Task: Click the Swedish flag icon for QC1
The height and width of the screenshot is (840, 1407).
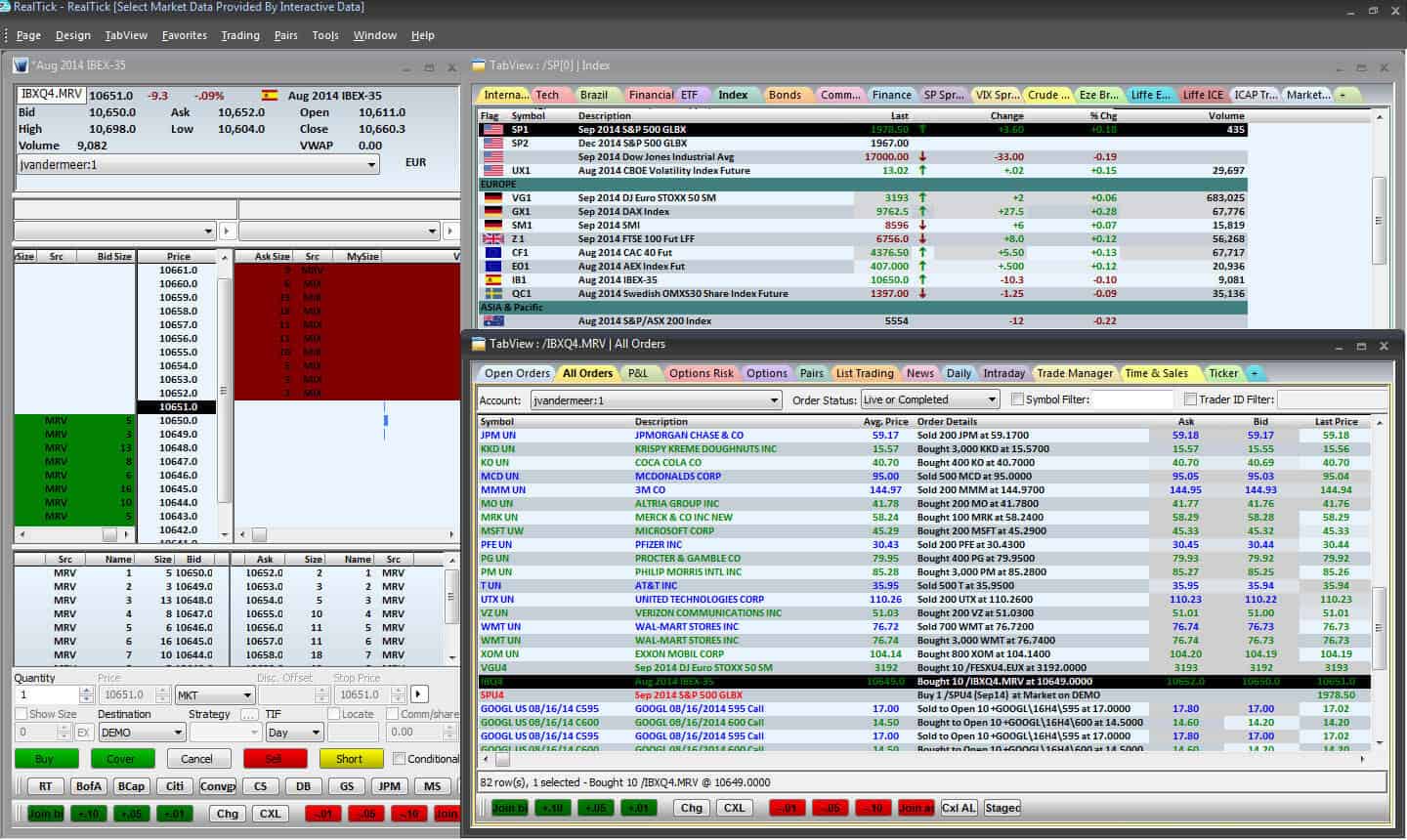Action: pos(493,293)
